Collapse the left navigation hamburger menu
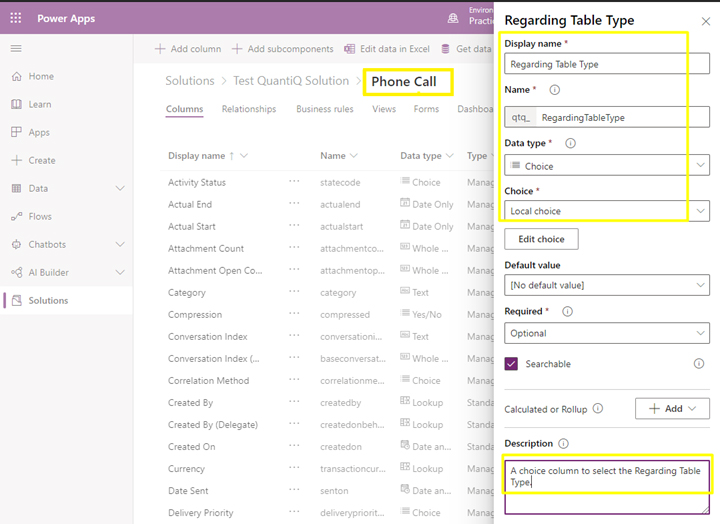Viewport: 720px width, 524px height. (16, 48)
